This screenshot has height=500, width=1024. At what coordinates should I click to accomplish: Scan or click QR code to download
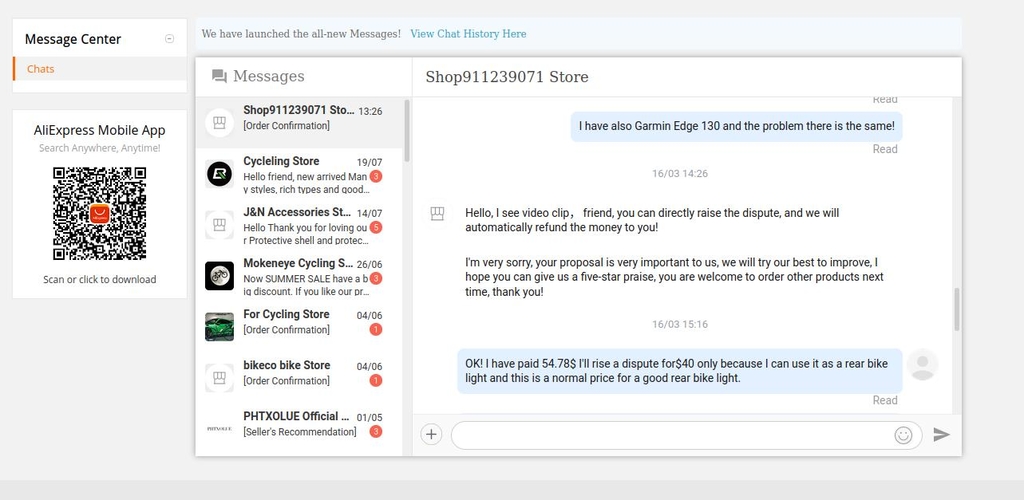99,213
